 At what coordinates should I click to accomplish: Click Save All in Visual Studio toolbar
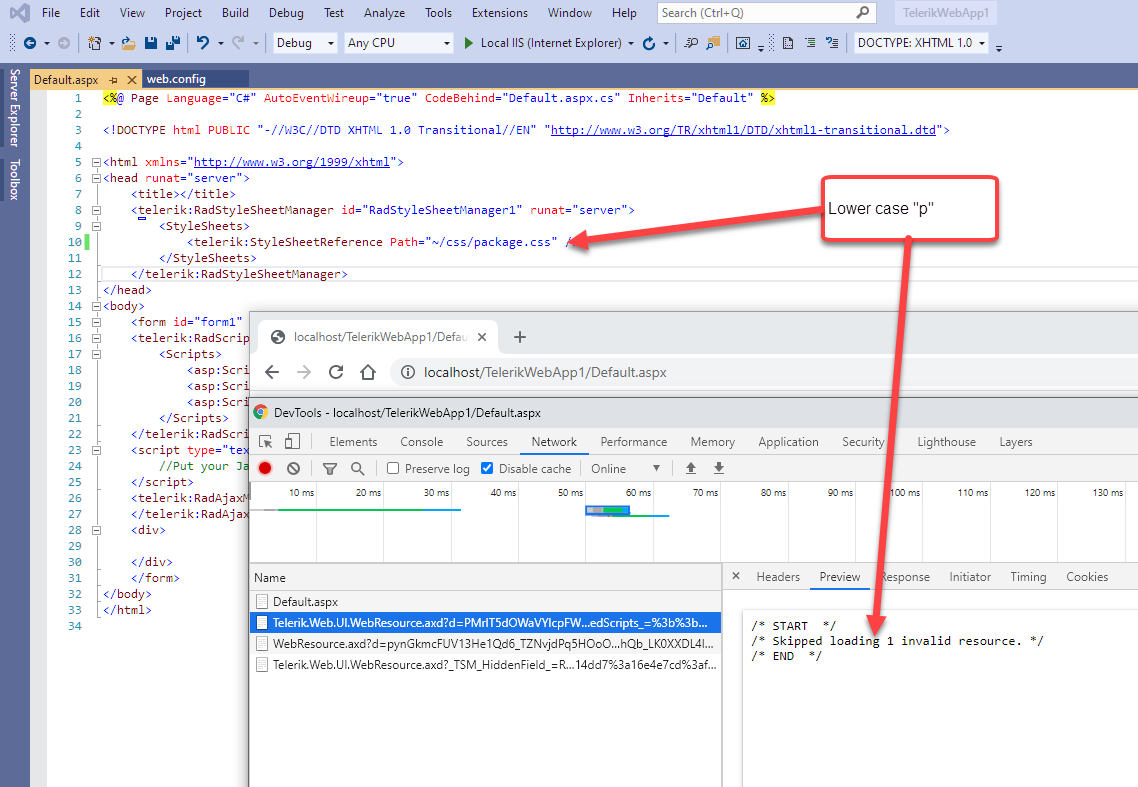172,43
